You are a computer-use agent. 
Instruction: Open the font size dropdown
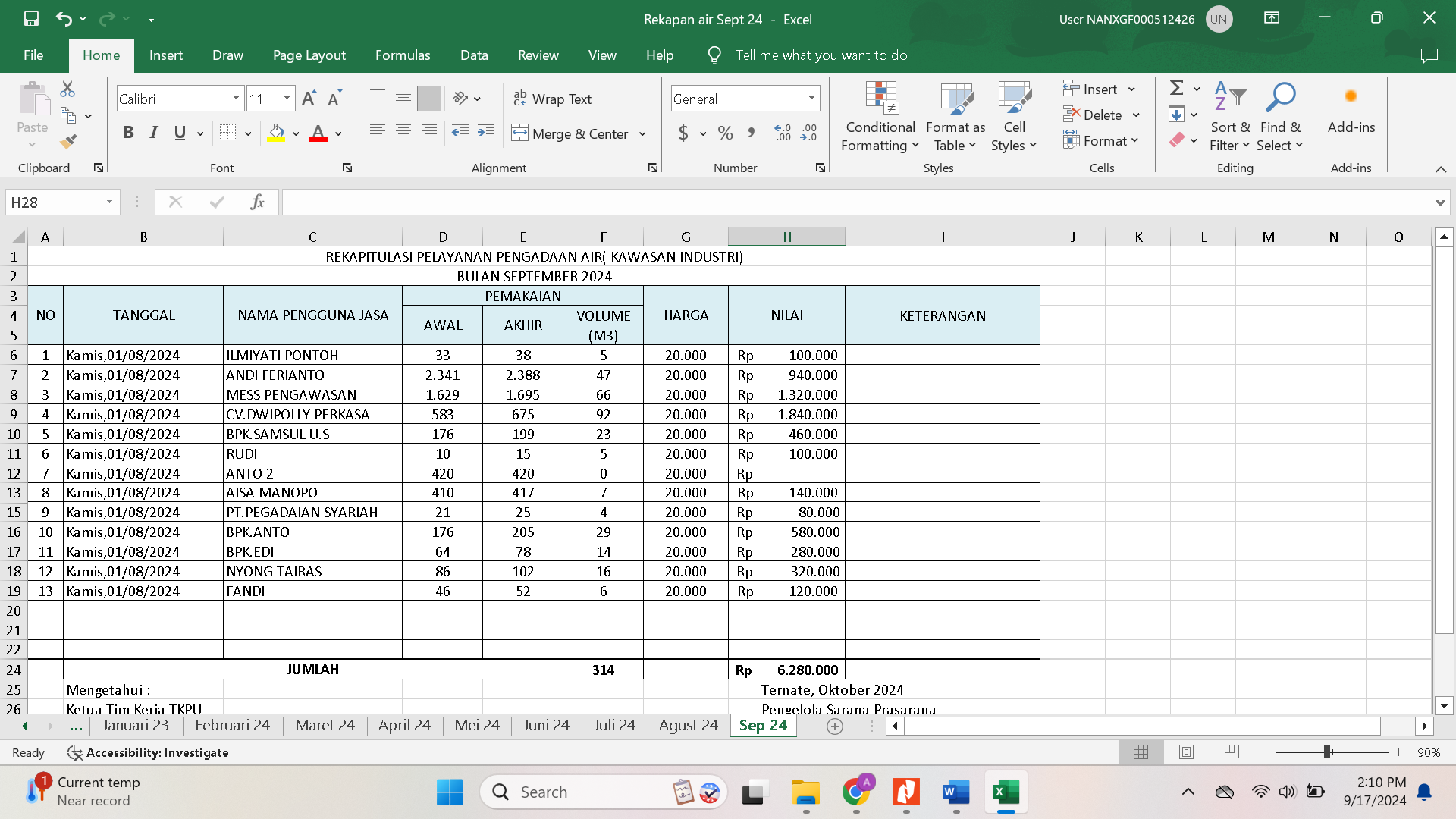[x=287, y=99]
